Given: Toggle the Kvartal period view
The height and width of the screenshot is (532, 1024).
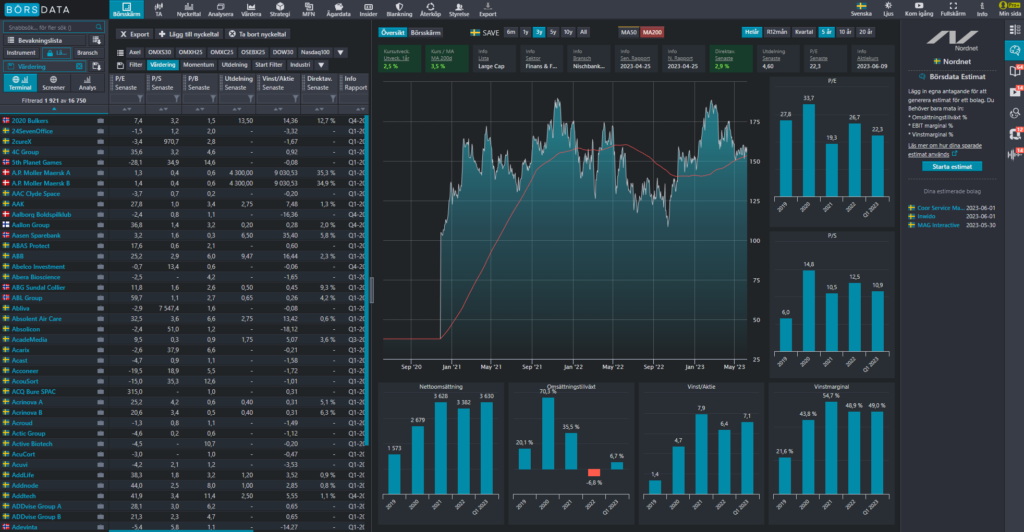Looking at the screenshot, I should 804,32.
